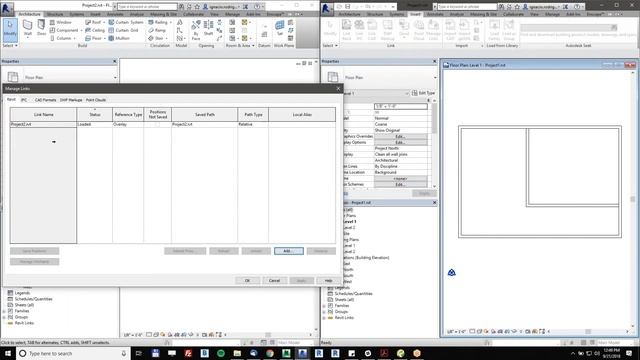Image resolution: width=640 pixels, height=360 pixels.
Task: Click Import CAD in right window's ribbon
Action: [x=450, y=30]
